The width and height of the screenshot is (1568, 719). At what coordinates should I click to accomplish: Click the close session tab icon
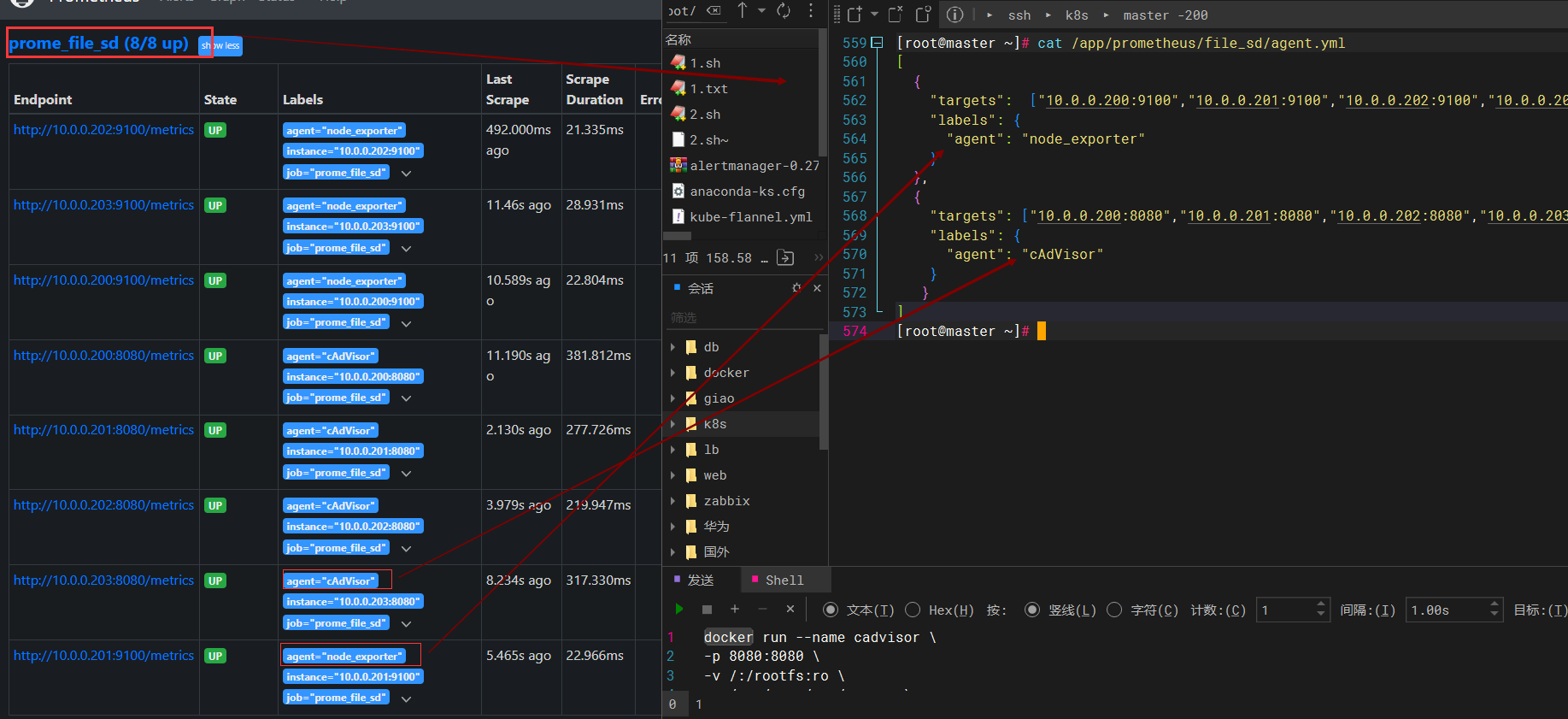[896, 15]
